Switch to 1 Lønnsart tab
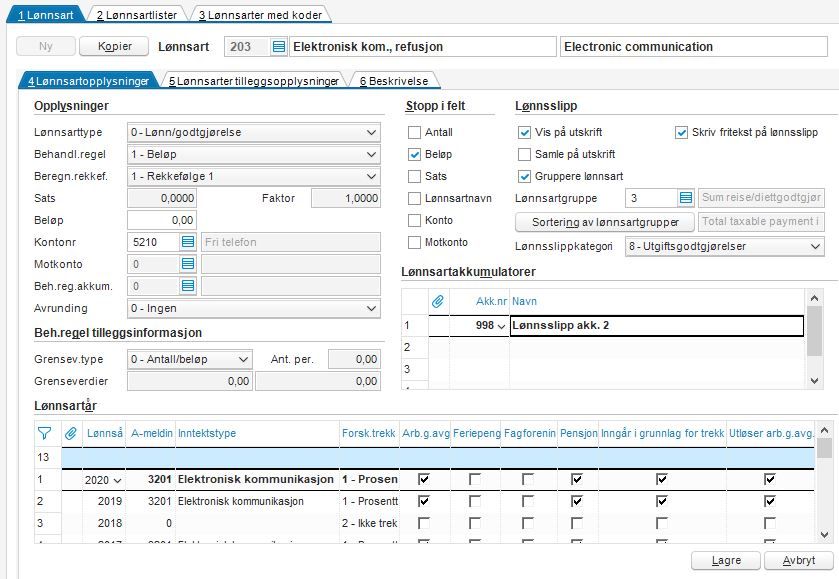Viewport: 839px width, 579px height. 45,15
